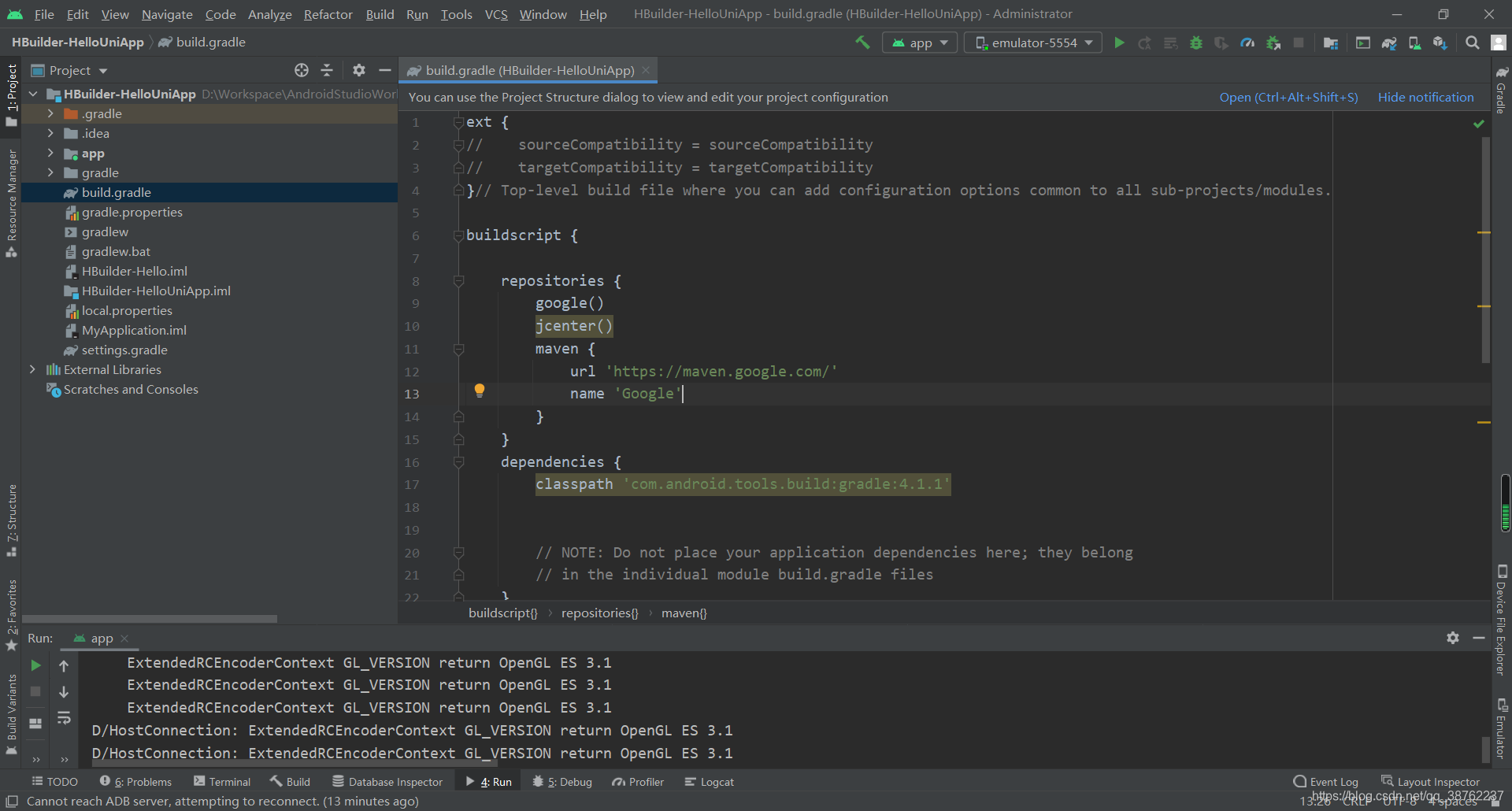The height and width of the screenshot is (811, 1512).
Task: Select Scratches and Consoles
Action: [x=130, y=389]
